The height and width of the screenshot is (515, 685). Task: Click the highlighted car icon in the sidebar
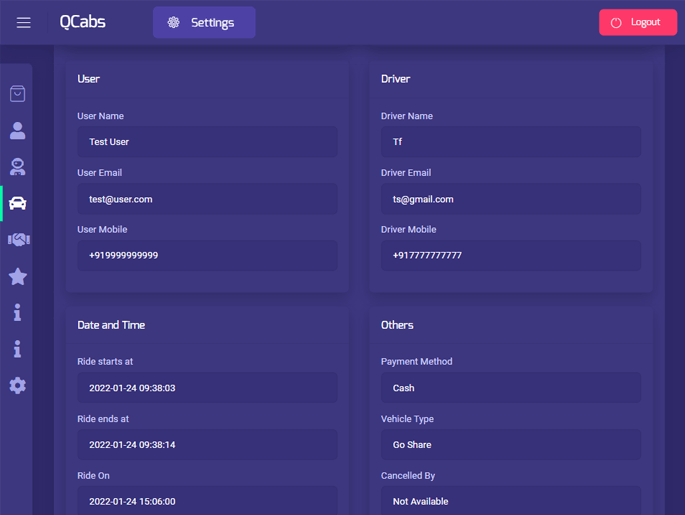click(x=18, y=204)
